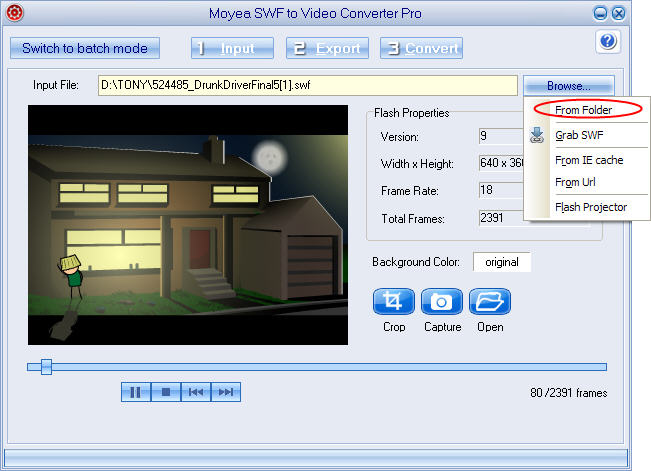Click the frame position slider handle
This screenshot has width=651, height=471.
(46, 367)
